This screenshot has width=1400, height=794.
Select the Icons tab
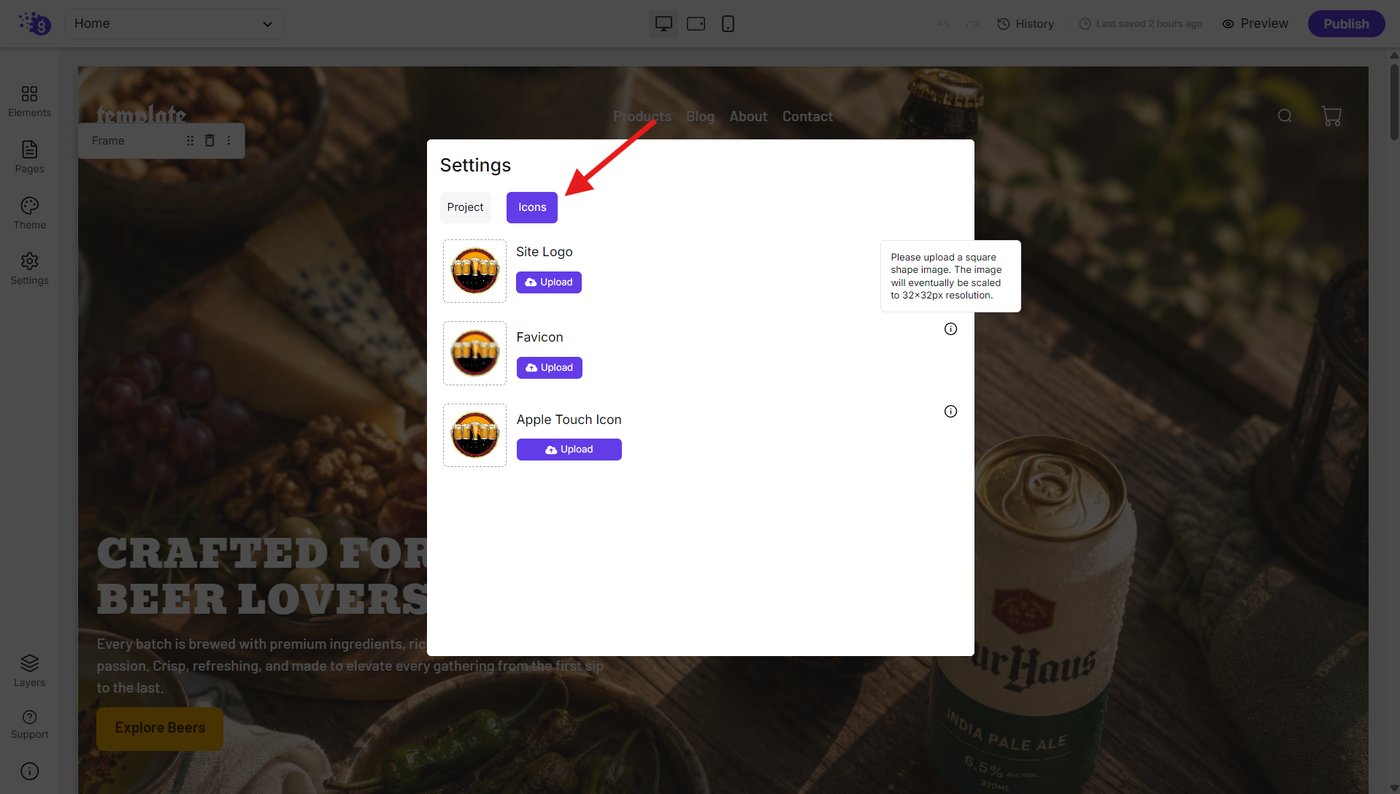(x=532, y=207)
